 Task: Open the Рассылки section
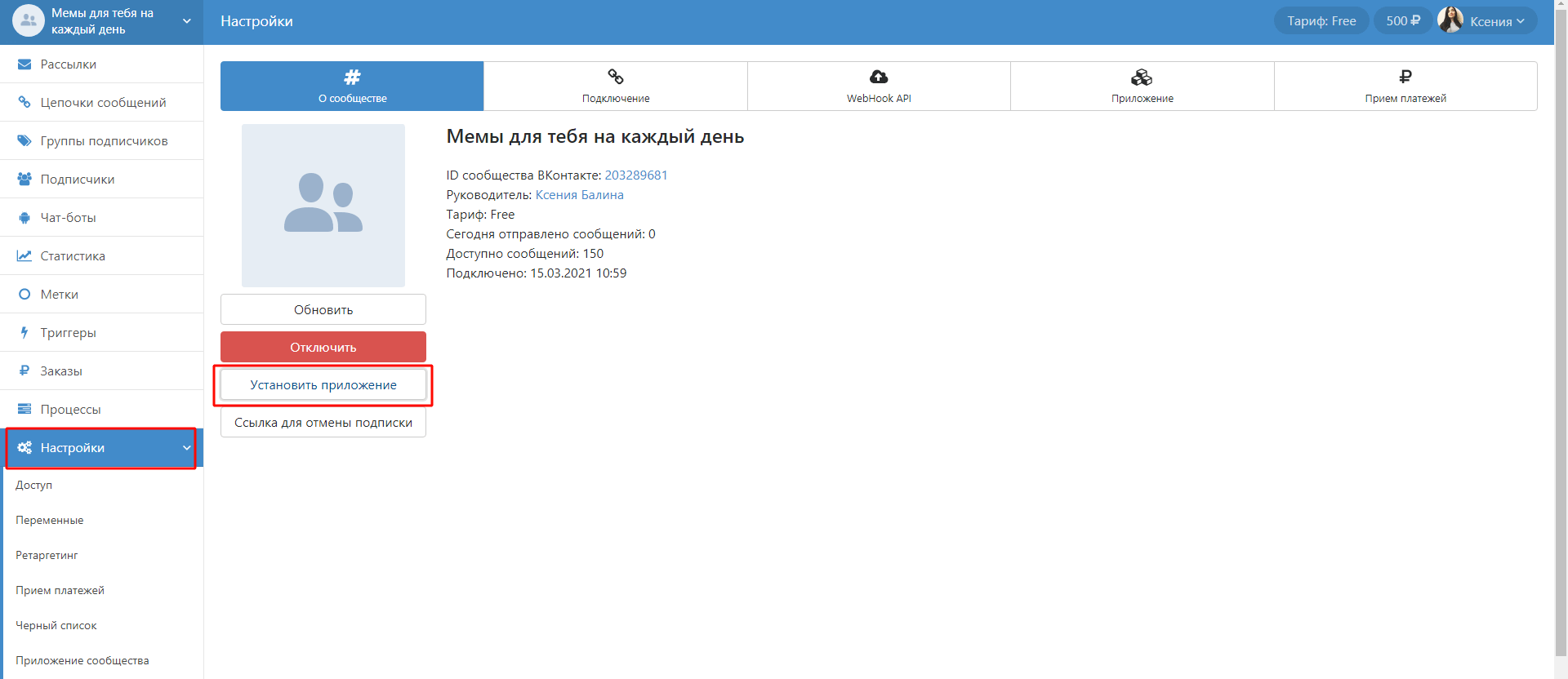(102, 64)
